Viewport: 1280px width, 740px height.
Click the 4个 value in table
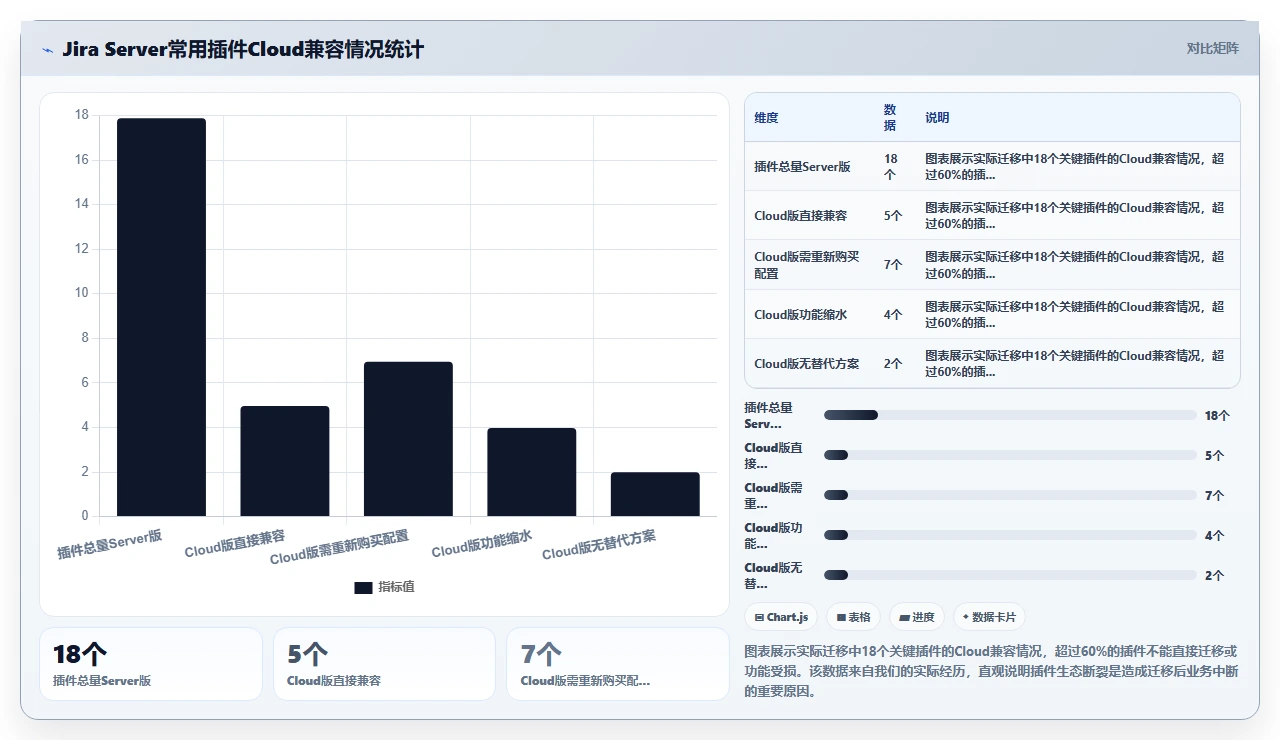point(893,314)
